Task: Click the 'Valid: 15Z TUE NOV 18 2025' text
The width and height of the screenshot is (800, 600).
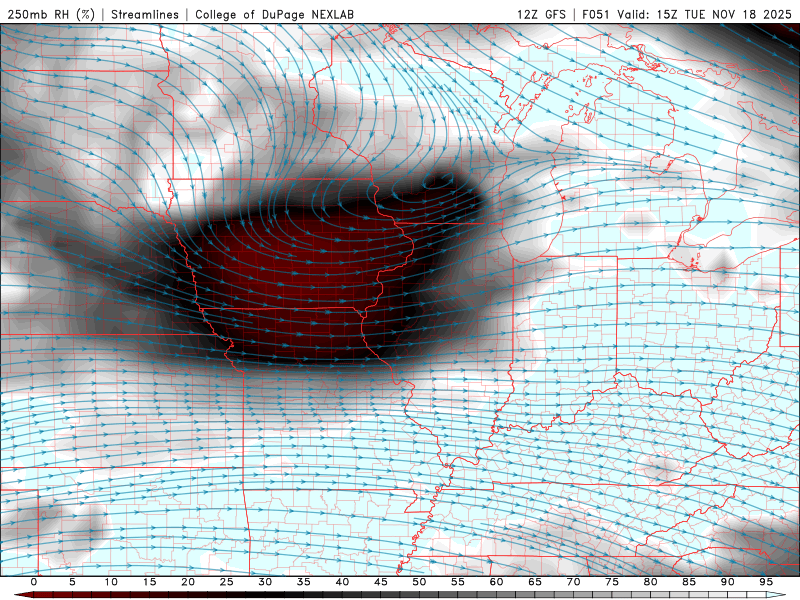Action: point(704,14)
